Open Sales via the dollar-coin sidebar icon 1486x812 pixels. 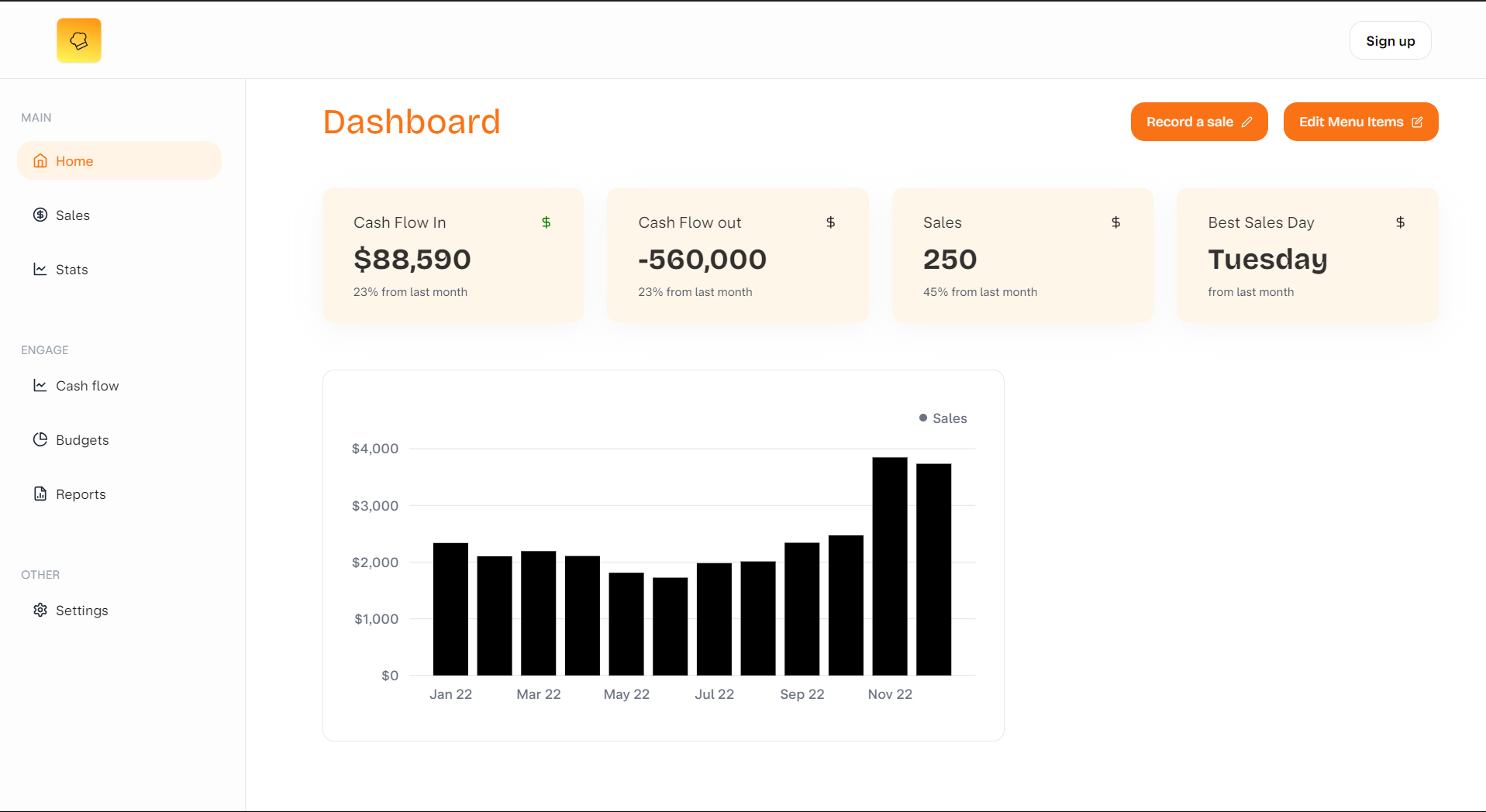[40, 215]
